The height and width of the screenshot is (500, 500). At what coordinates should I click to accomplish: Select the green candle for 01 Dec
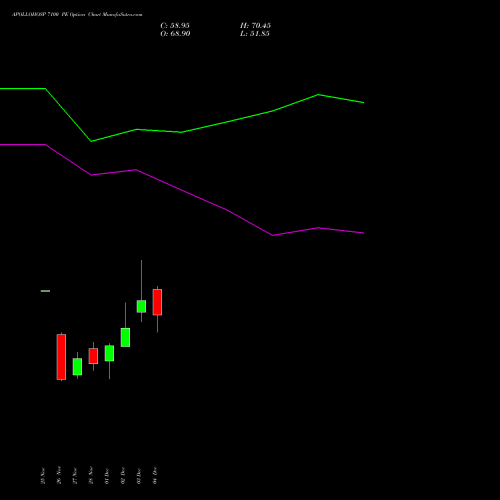point(109,353)
